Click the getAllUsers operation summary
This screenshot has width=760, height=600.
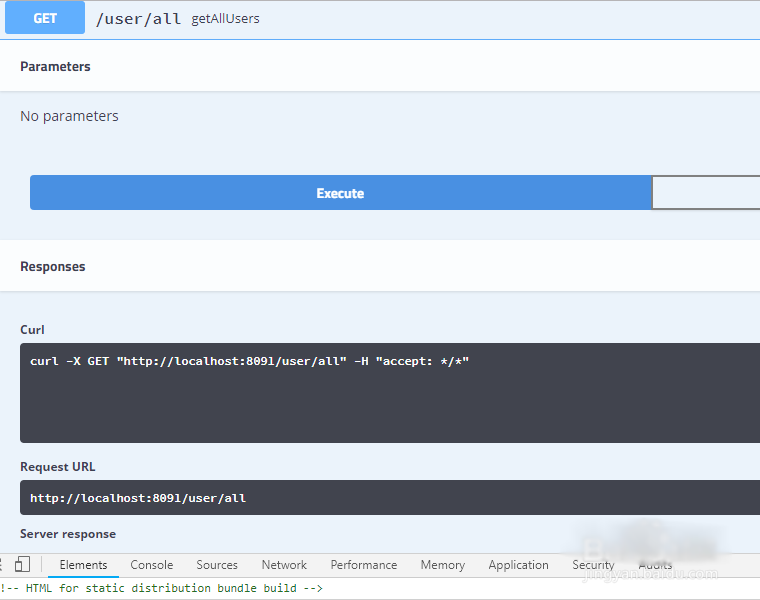(225, 18)
